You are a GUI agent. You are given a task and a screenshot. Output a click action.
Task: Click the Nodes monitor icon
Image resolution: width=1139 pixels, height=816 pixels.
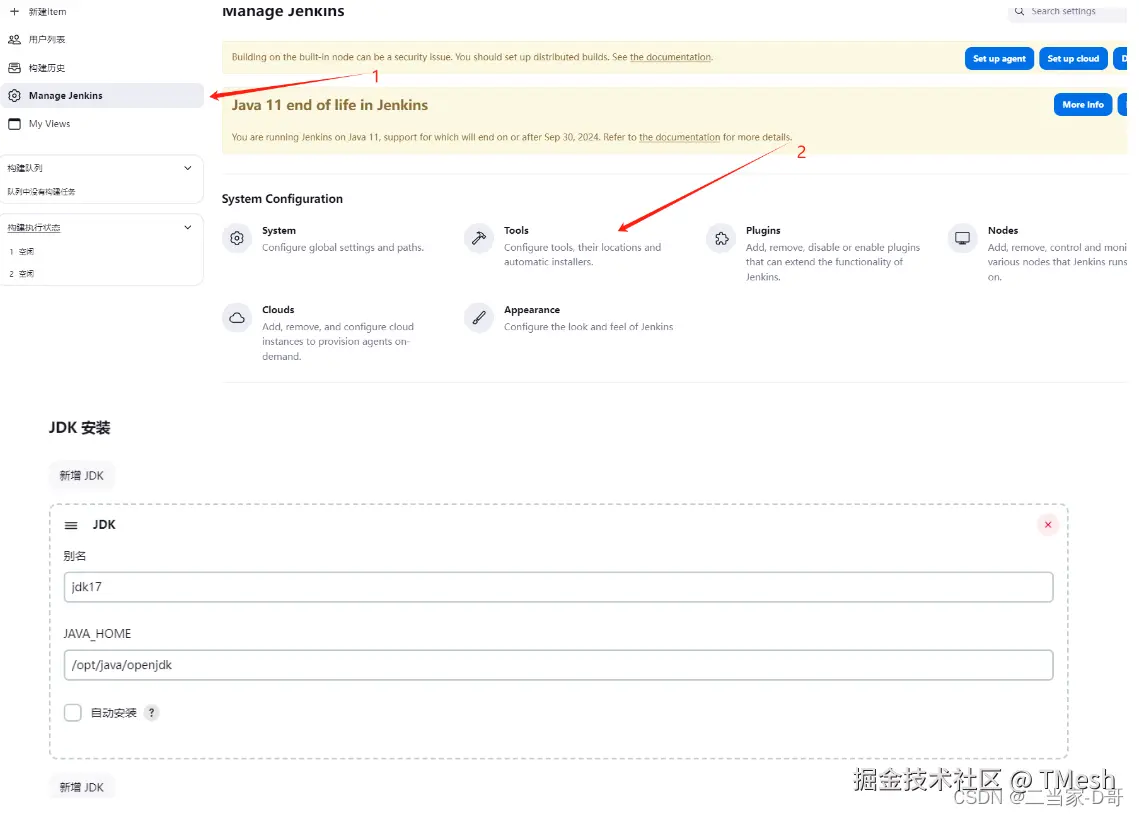pos(962,238)
